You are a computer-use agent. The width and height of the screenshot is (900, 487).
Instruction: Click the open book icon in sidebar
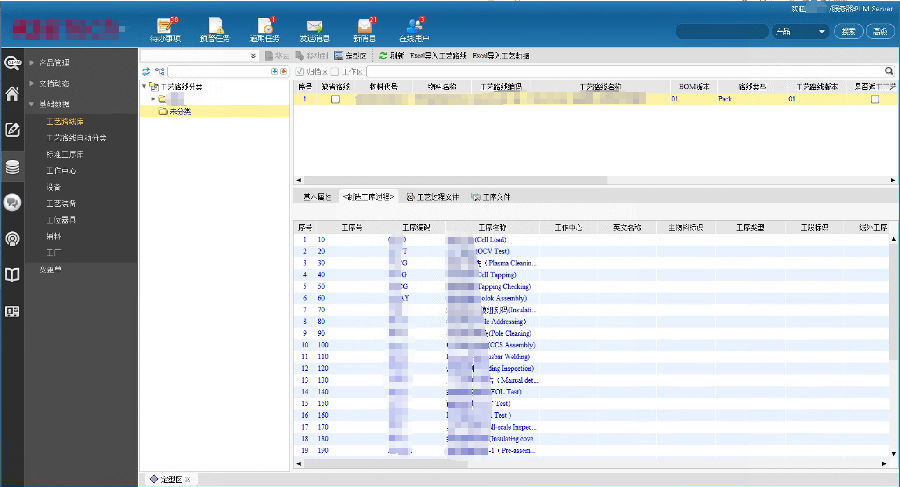tap(13, 274)
